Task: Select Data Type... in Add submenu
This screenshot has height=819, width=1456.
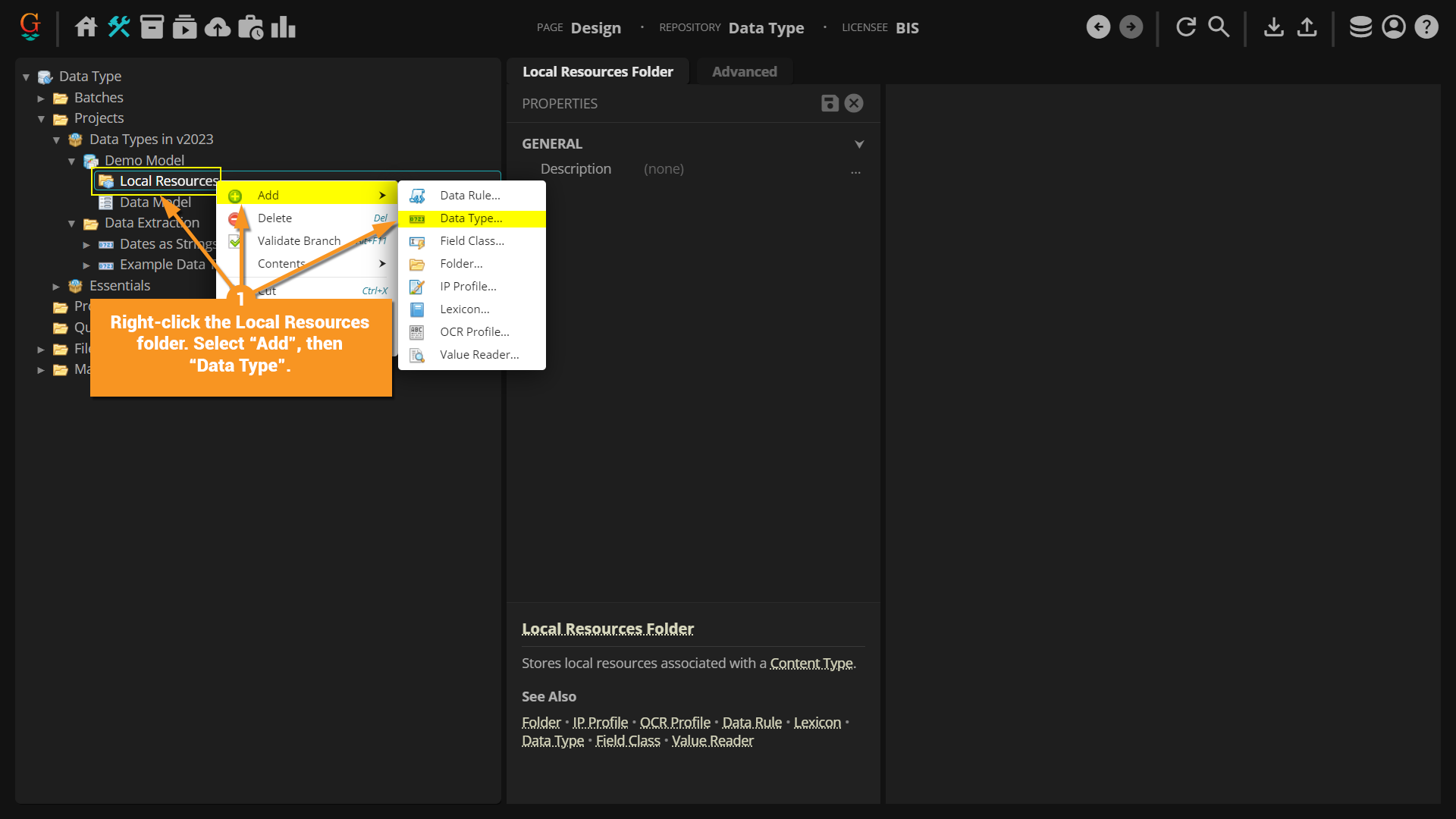Action: pyautogui.click(x=471, y=218)
